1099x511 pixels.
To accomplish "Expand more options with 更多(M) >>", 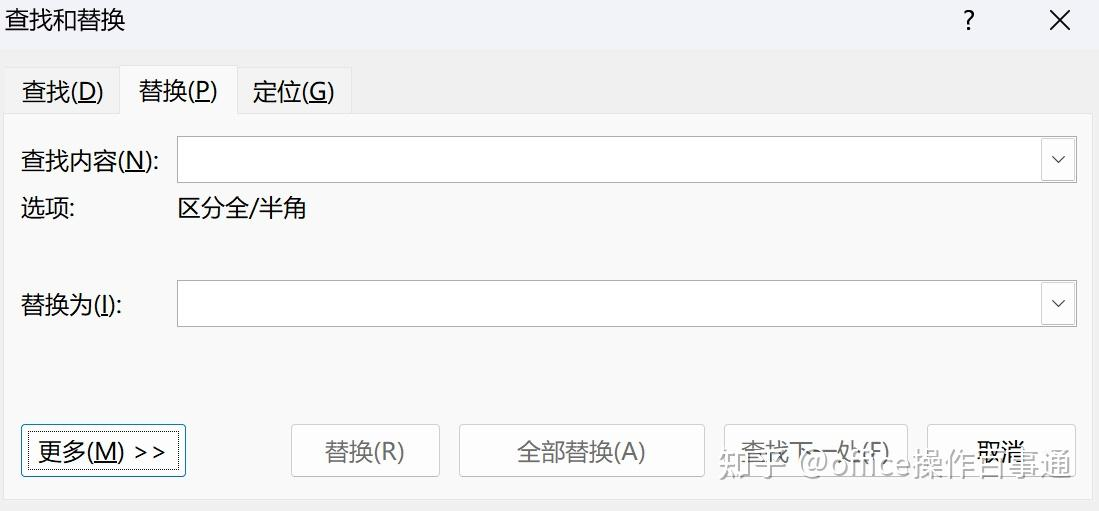I will tap(103, 451).
